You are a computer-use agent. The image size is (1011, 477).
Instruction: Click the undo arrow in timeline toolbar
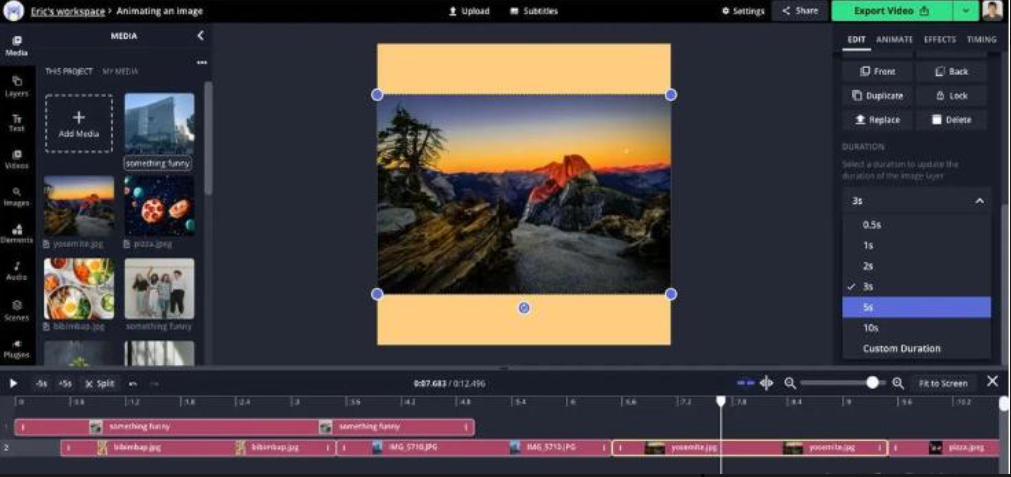(132, 383)
